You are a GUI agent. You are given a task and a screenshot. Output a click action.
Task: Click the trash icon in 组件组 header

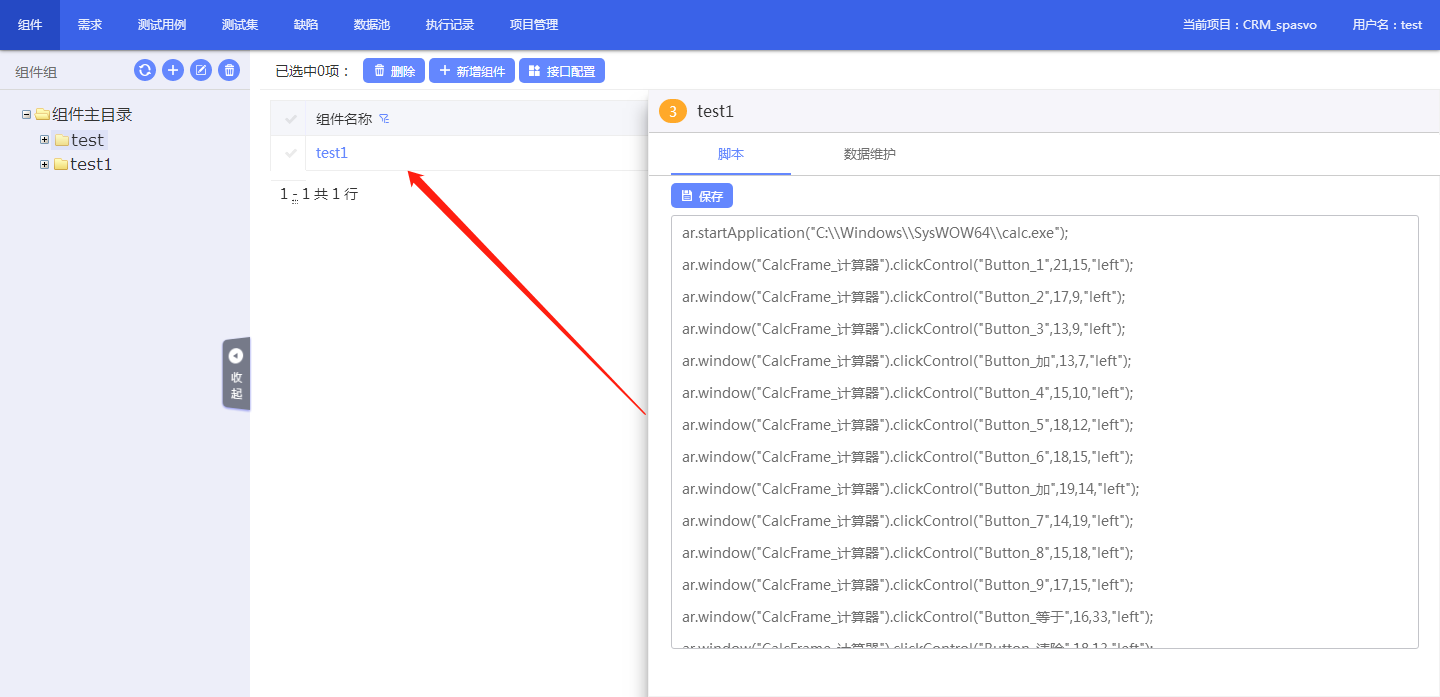click(x=229, y=70)
